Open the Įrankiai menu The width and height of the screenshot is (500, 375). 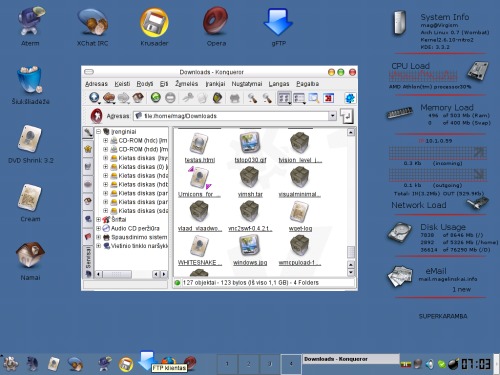coord(215,84)
